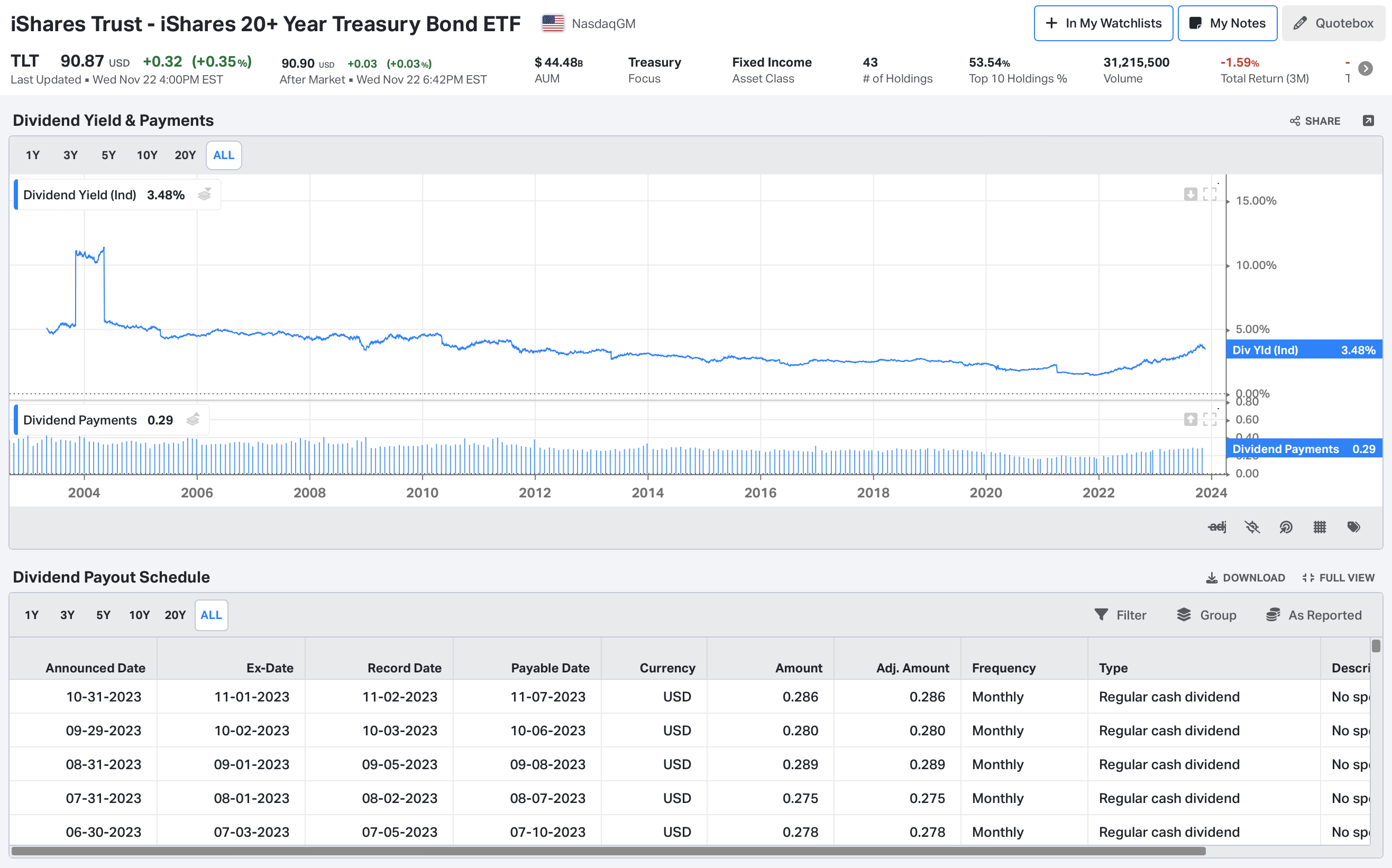The image size is (1392, 868).
Task: Toggle the chart labels tag icon
Action: point(1353,527)
